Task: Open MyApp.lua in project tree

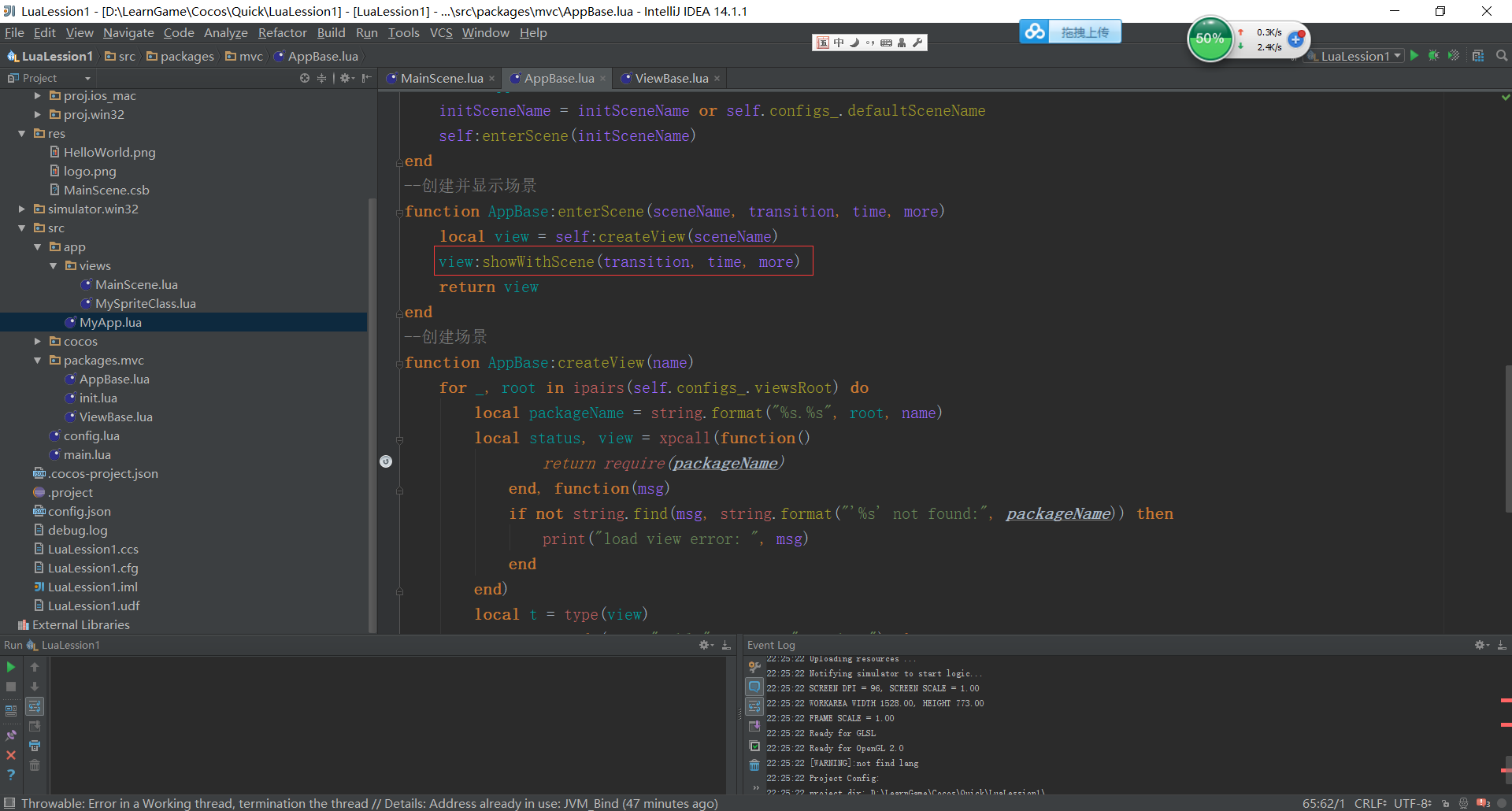Action: point(110,322)
